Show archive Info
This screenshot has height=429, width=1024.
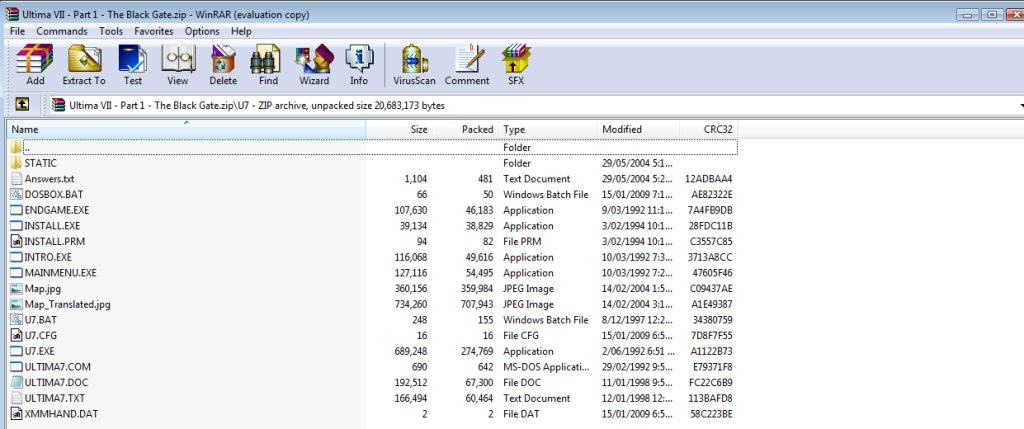coord(359,65)
